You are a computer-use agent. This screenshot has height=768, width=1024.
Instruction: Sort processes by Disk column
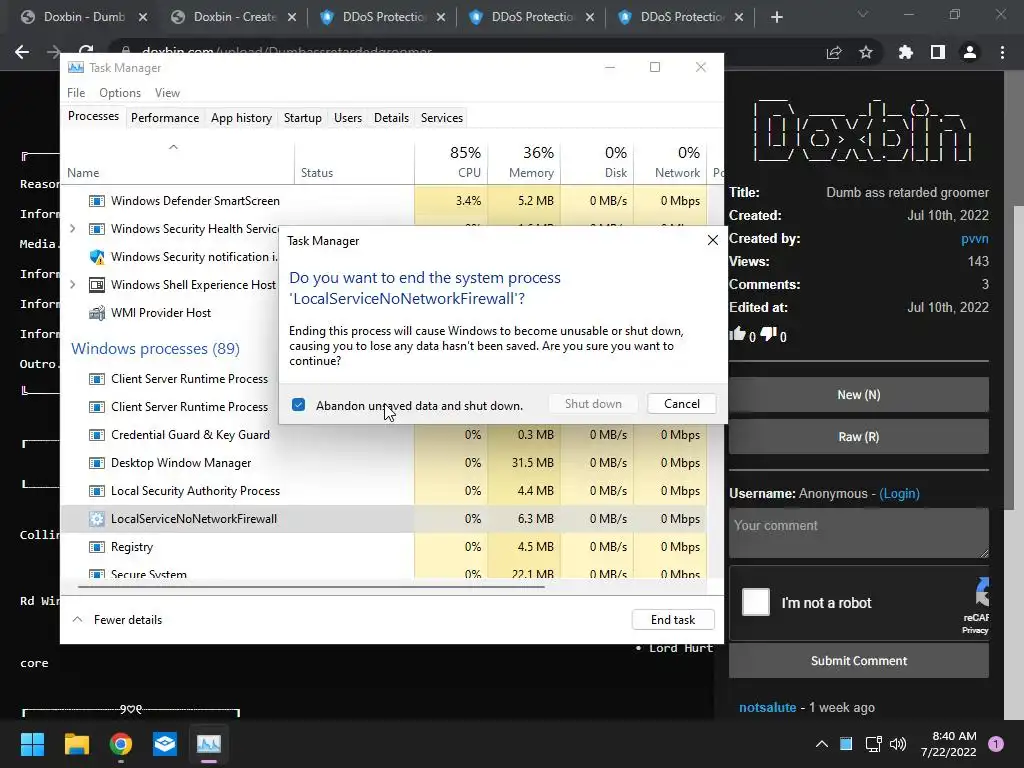click(x=598, y=162)
